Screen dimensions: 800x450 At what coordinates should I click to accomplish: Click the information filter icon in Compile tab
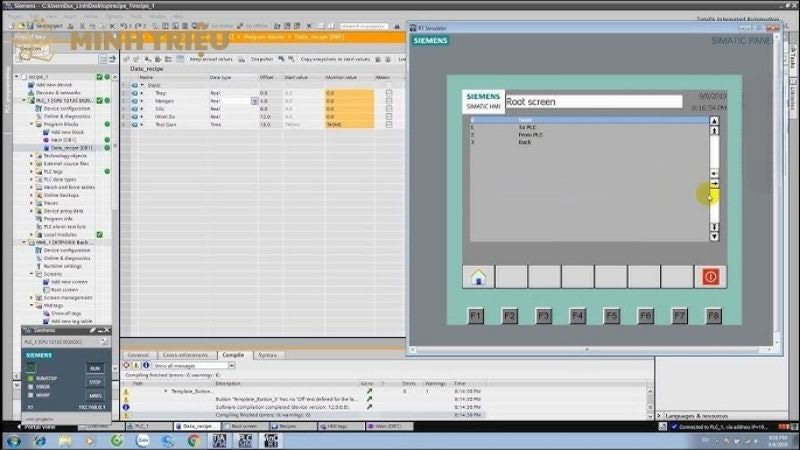(x=147, y=366)
